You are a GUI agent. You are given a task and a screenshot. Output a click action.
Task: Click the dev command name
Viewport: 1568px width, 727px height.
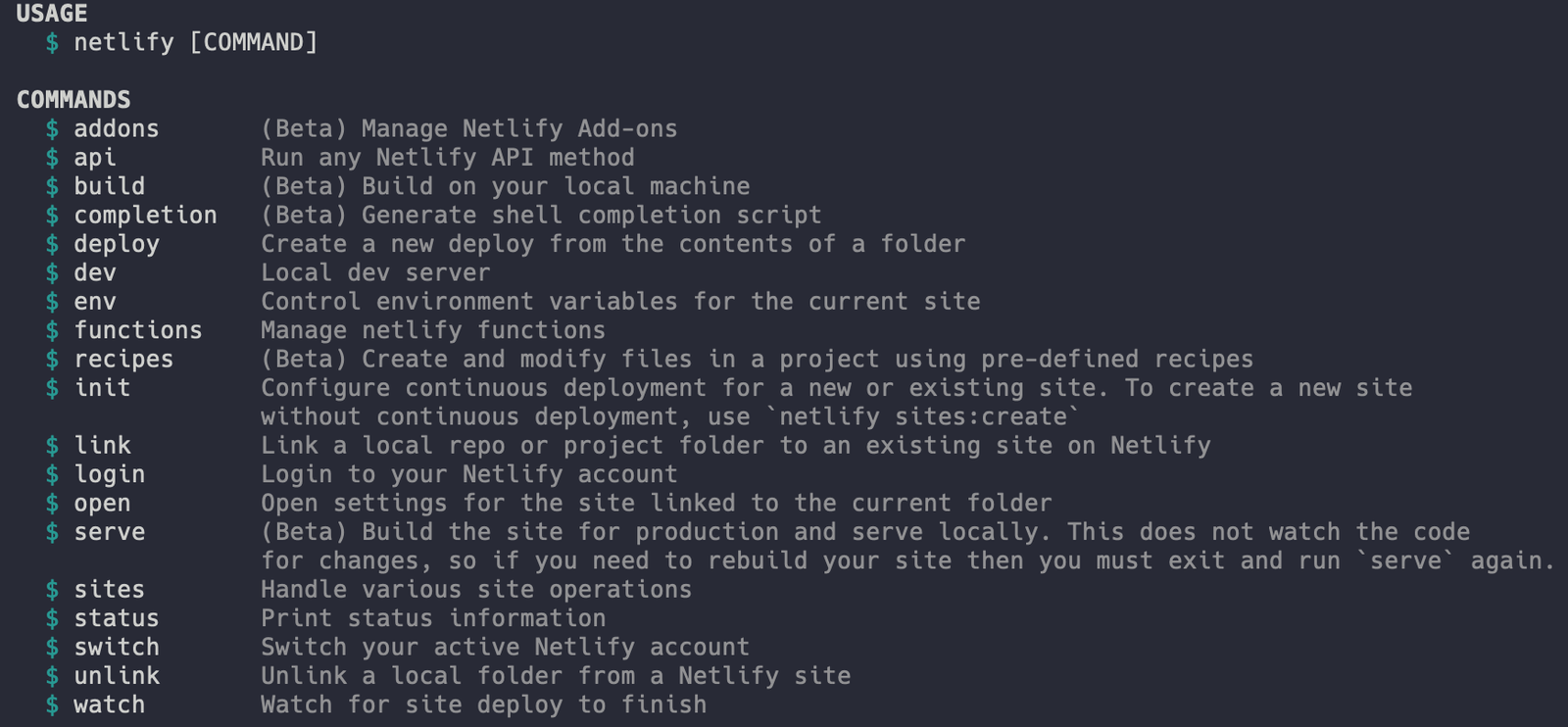pyautogui.click(x=95, y=272)
